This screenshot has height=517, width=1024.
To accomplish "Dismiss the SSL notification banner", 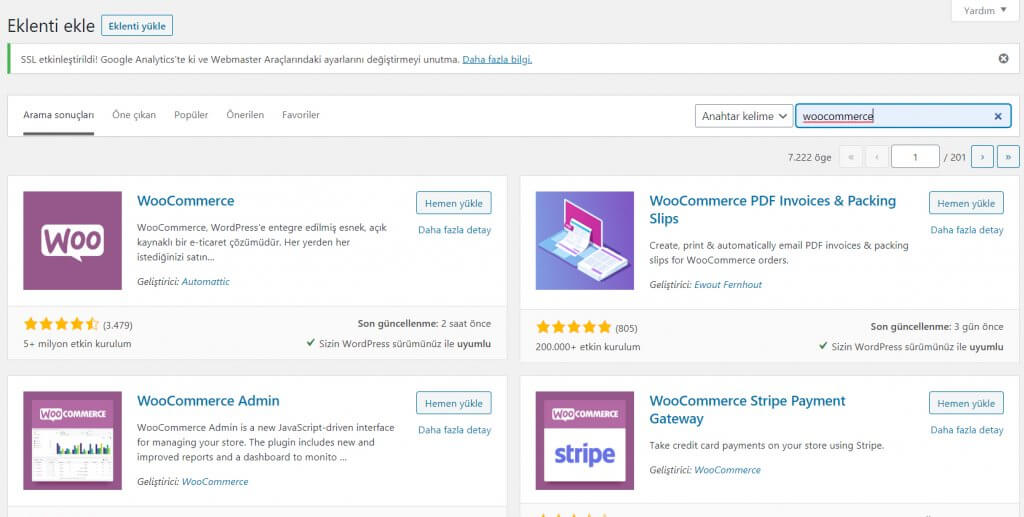I will pos(1003,59).
